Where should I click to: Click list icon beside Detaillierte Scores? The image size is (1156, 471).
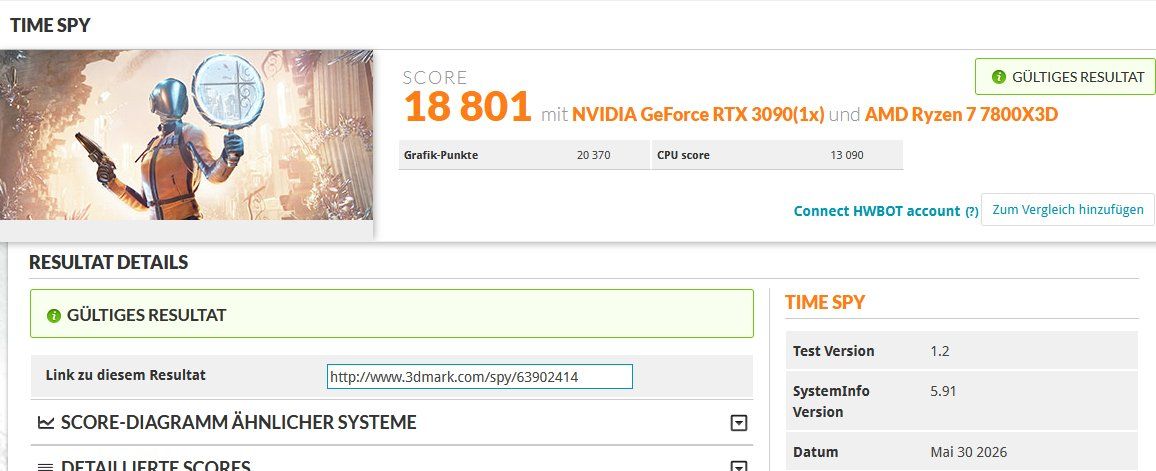point(46,467)
